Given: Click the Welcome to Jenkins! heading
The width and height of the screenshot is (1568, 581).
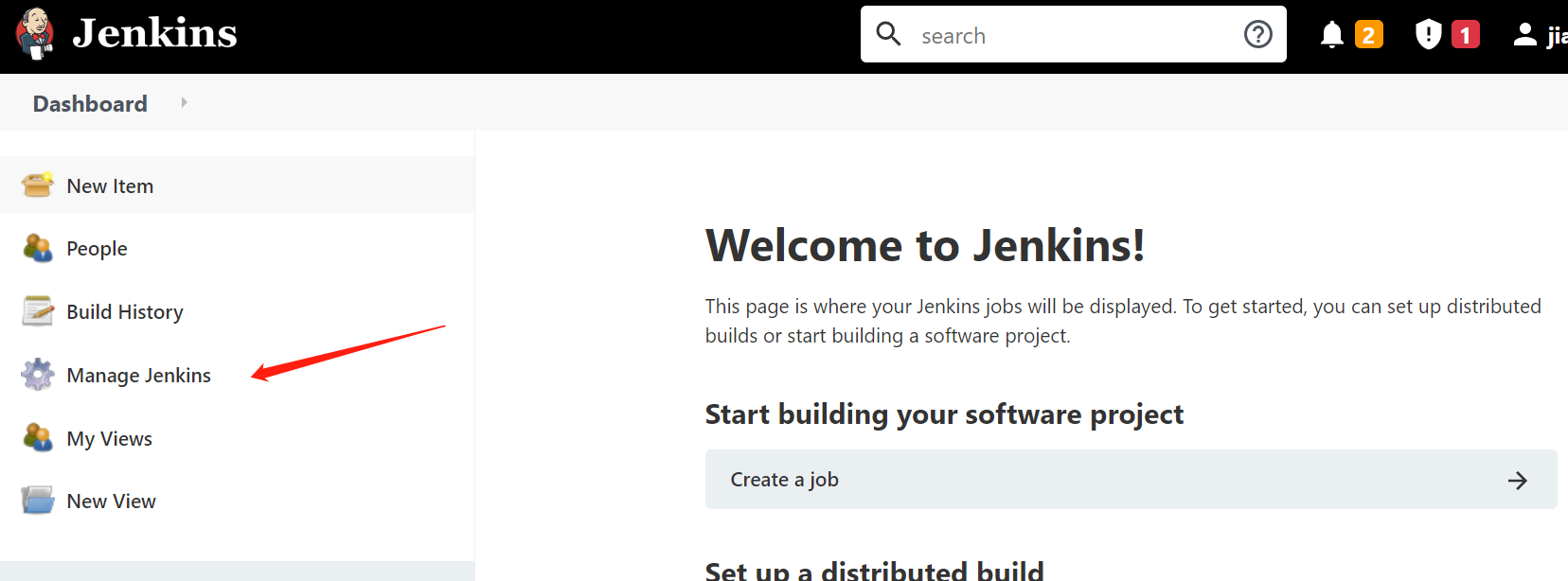Looking at the screenshot, I should coord(925,246).
